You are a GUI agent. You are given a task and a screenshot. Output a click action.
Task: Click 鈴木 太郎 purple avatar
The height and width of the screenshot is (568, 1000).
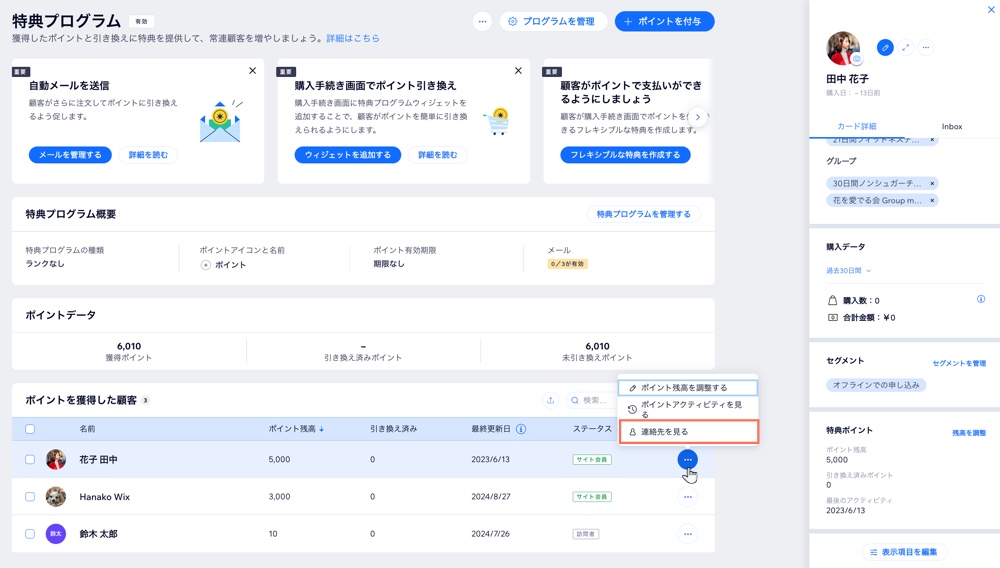[x=56, y=534]
